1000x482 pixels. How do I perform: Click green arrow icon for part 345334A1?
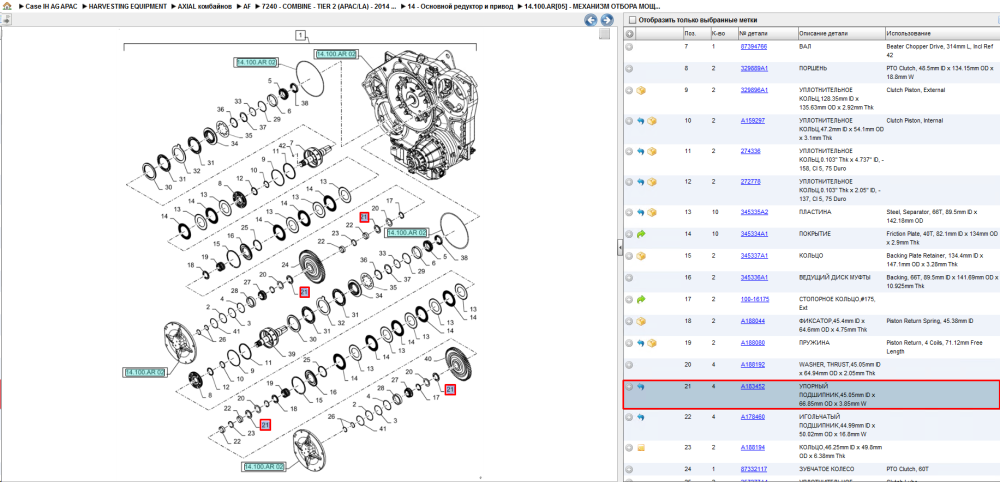pyautogui.click(x=641, y=234)
